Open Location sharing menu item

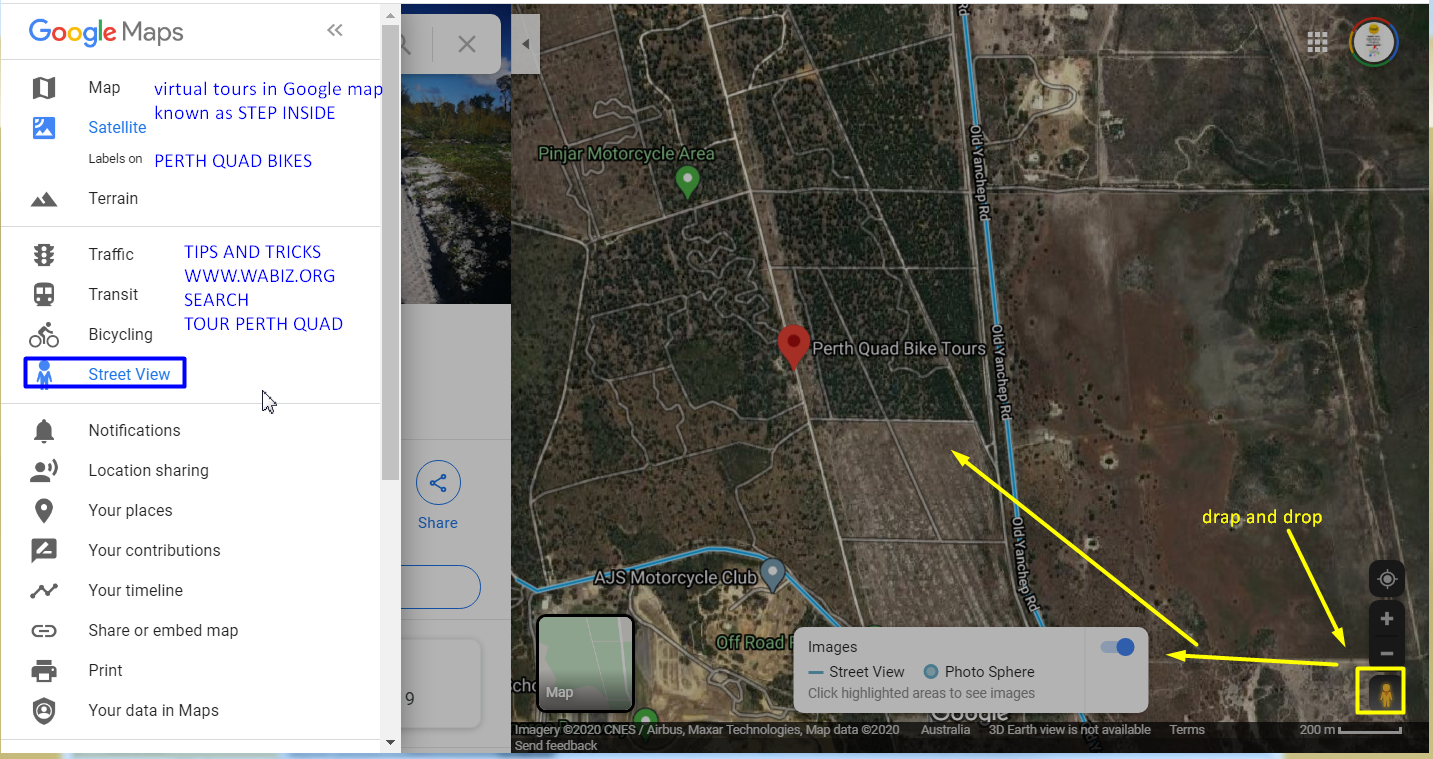coord(148,471)
